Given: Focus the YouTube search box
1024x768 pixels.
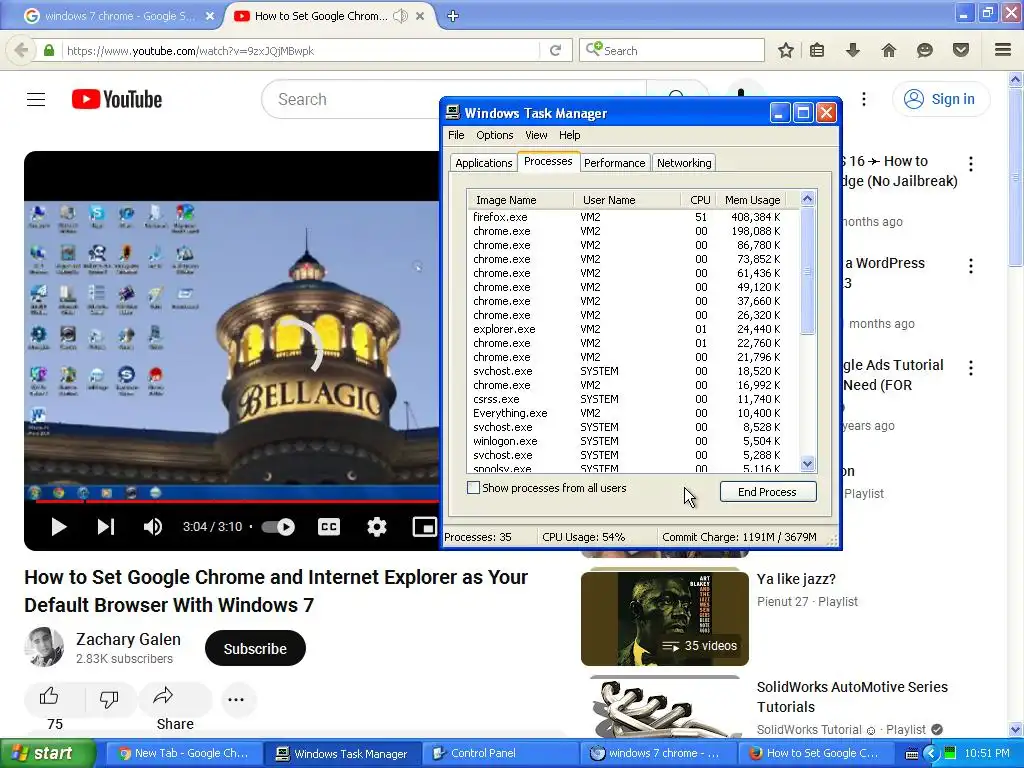Looking at the screenshot, I should [x=453, y=99].
